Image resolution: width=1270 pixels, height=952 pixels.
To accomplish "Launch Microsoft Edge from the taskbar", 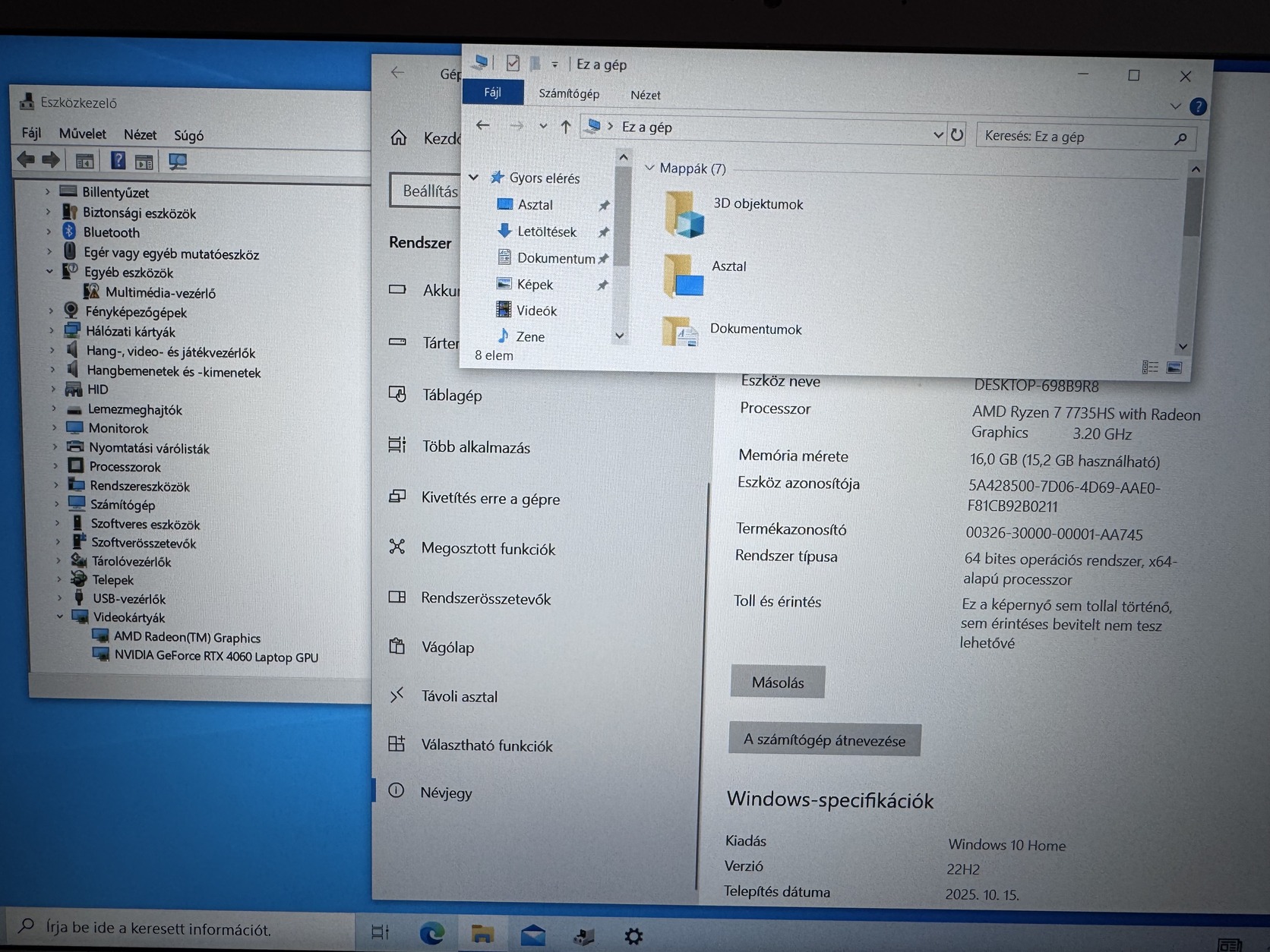I will pos(432,932).
